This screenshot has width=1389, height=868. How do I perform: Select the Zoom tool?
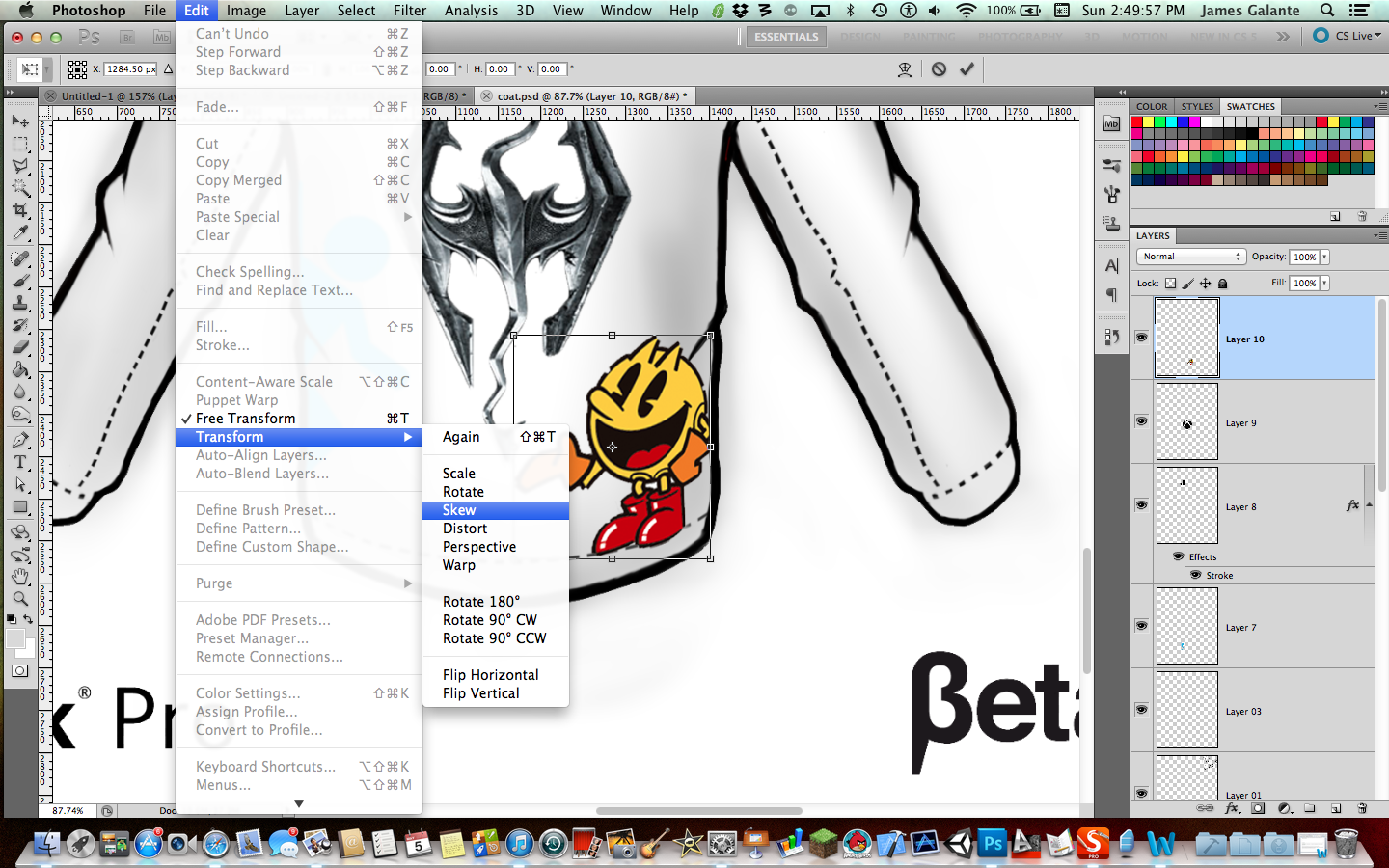coord(20,599)
